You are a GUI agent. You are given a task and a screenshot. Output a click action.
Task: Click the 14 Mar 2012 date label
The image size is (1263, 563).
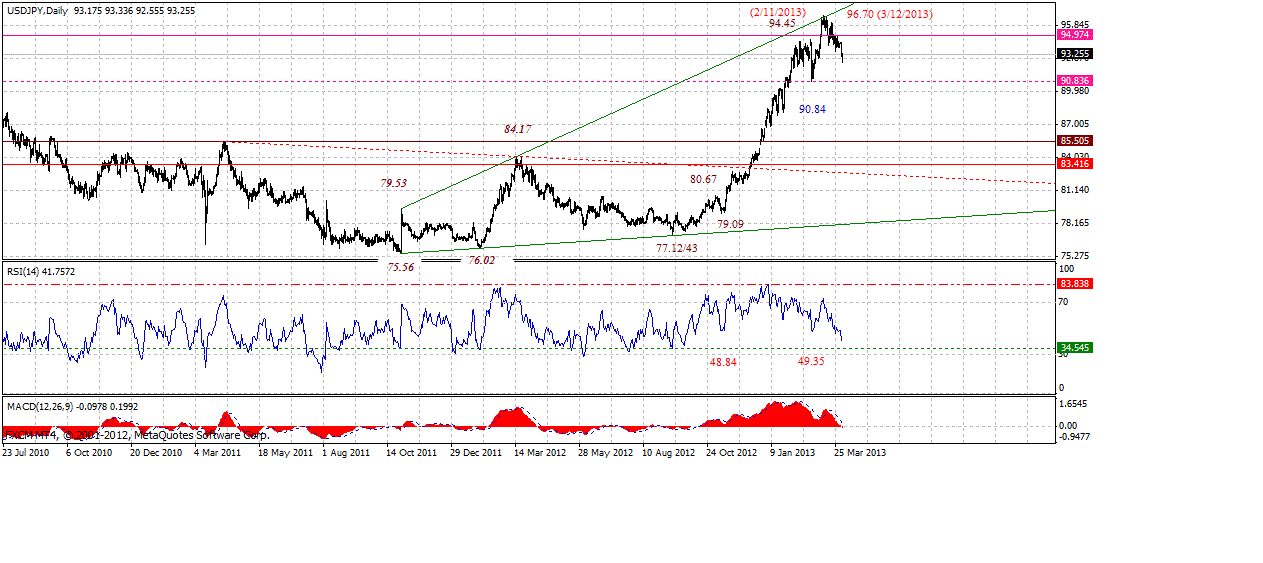(x=538, y=452)
